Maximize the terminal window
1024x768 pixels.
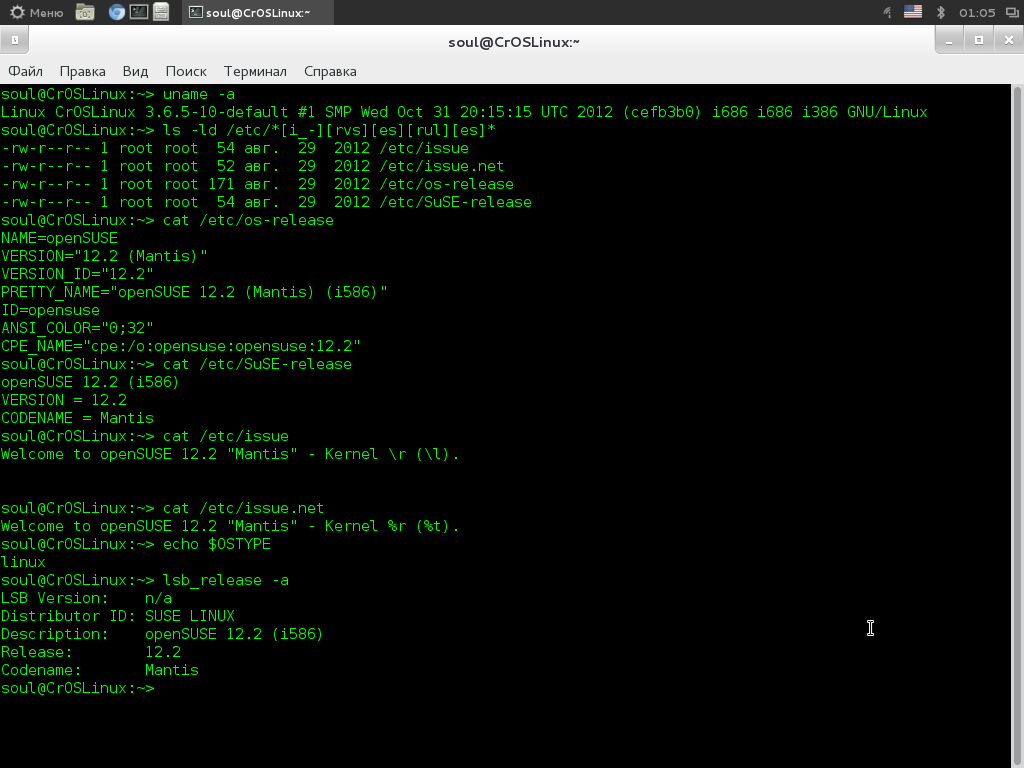(978, 40)
